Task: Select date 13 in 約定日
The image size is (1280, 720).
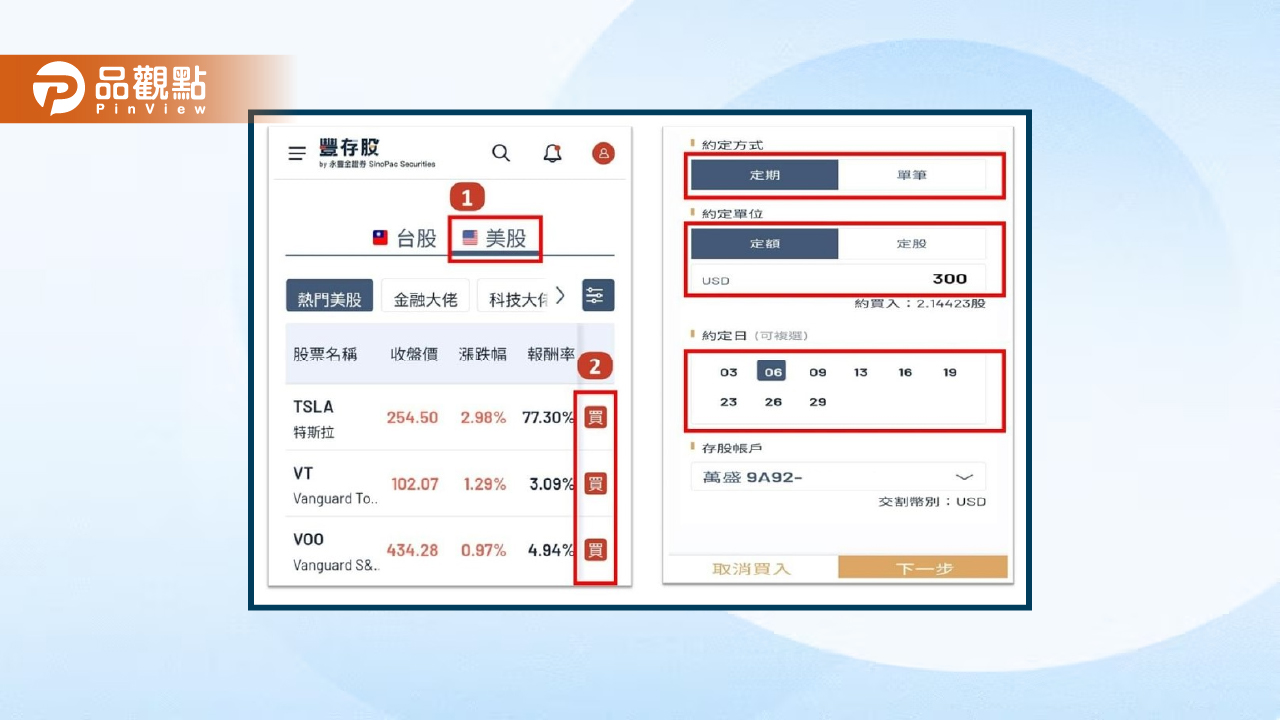Action: pyautogui.click(x=861, y=372)
